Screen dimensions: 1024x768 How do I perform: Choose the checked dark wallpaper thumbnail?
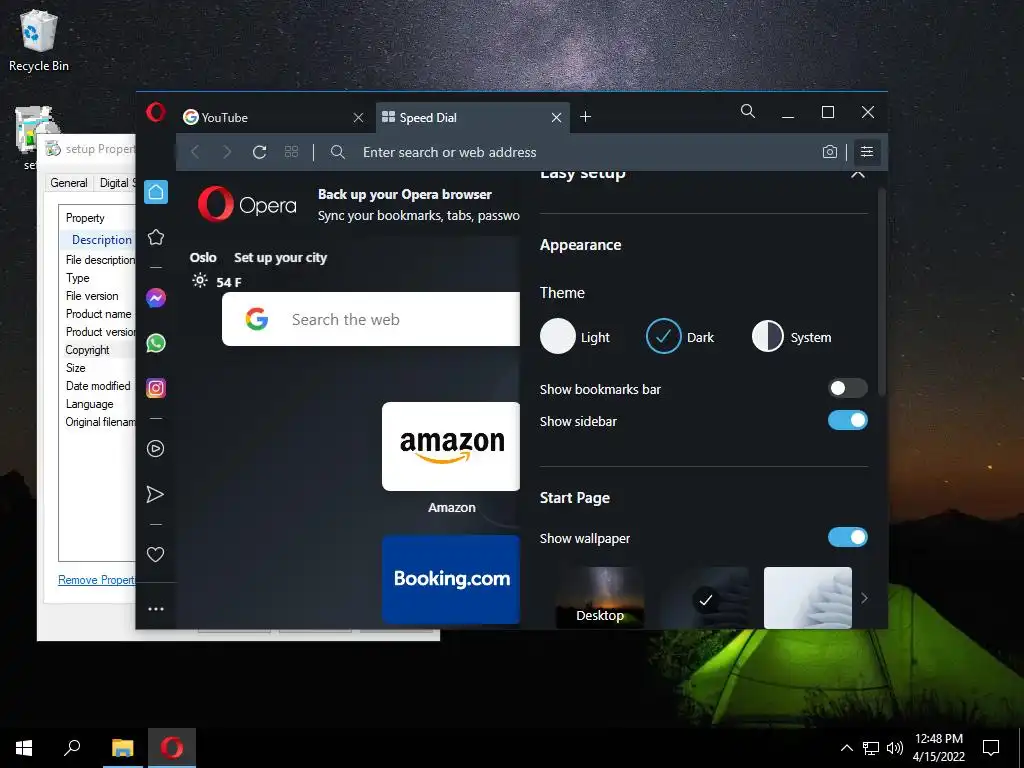(705, 598)
